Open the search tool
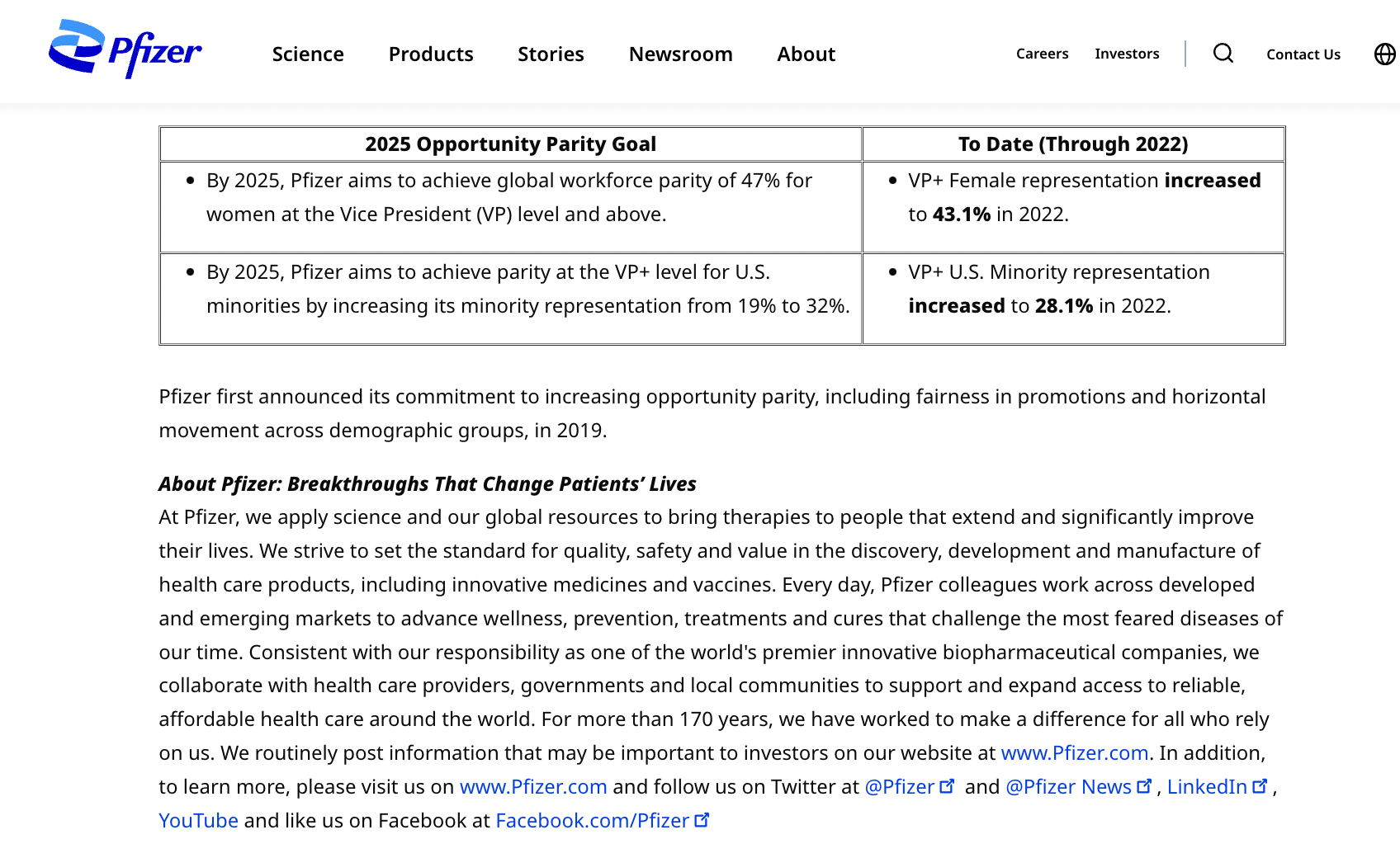This screenshot has height=858, width=1400. (1223, 53)
